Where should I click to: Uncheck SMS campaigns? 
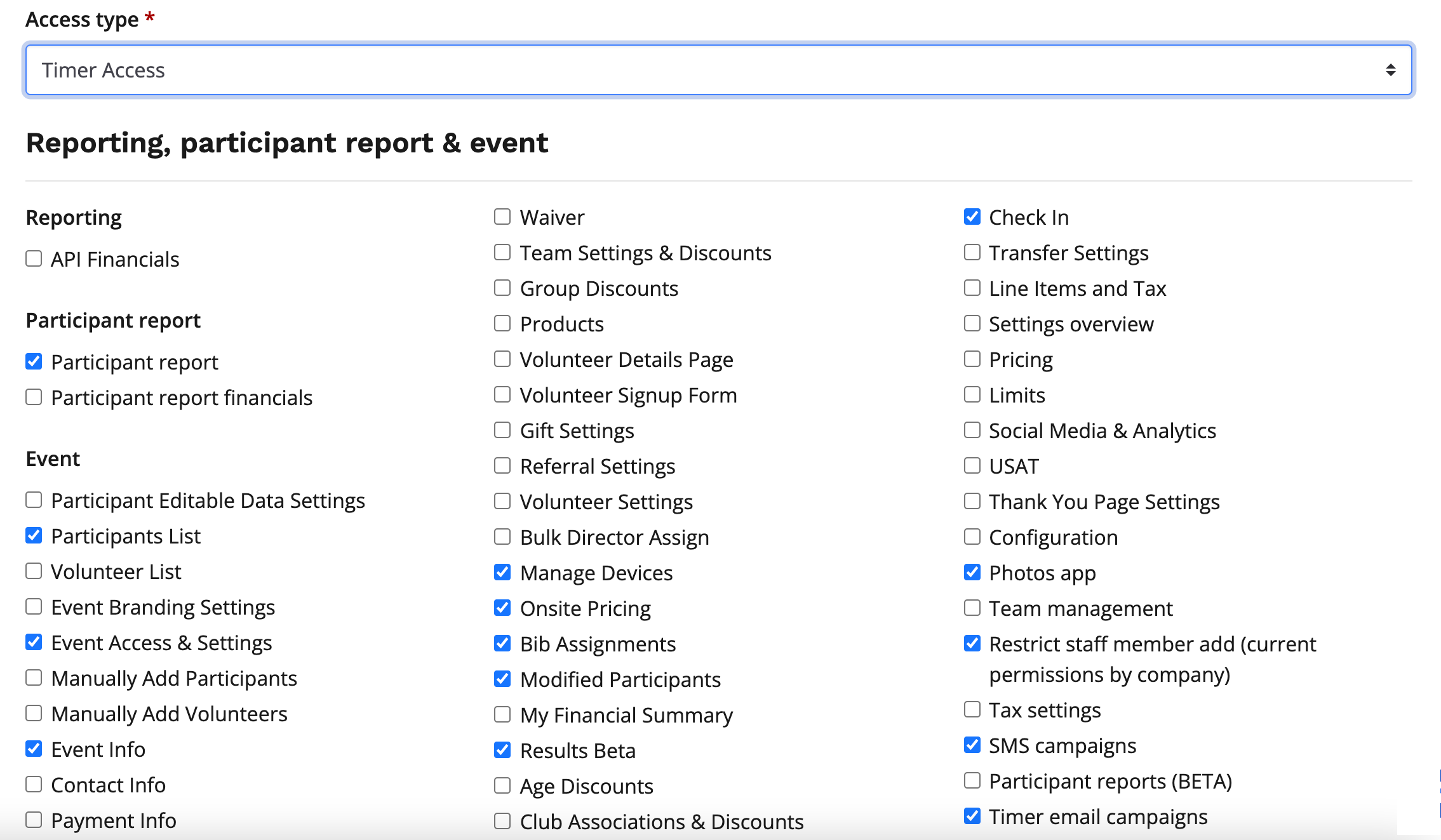(972, 745)
